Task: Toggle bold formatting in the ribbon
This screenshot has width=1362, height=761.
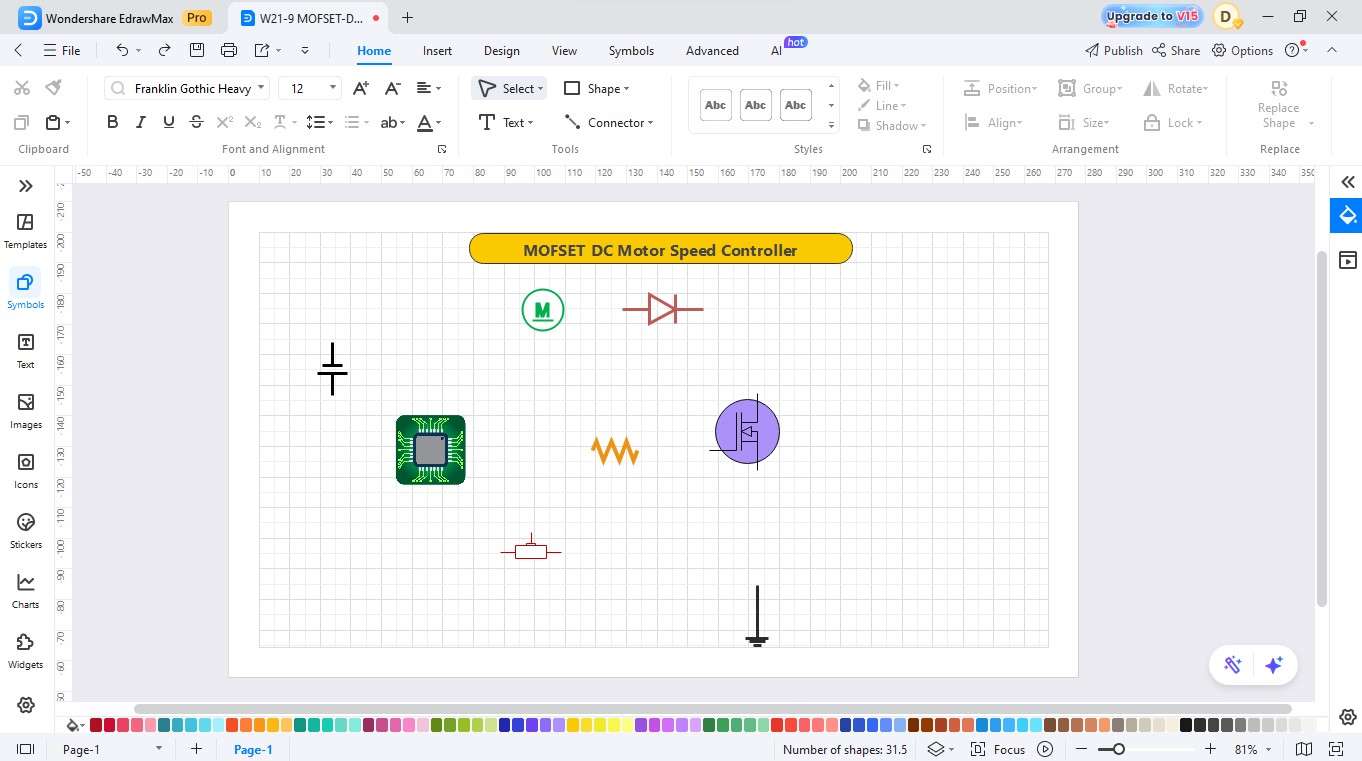Action: pyautogui.click(x=112, y=122)
